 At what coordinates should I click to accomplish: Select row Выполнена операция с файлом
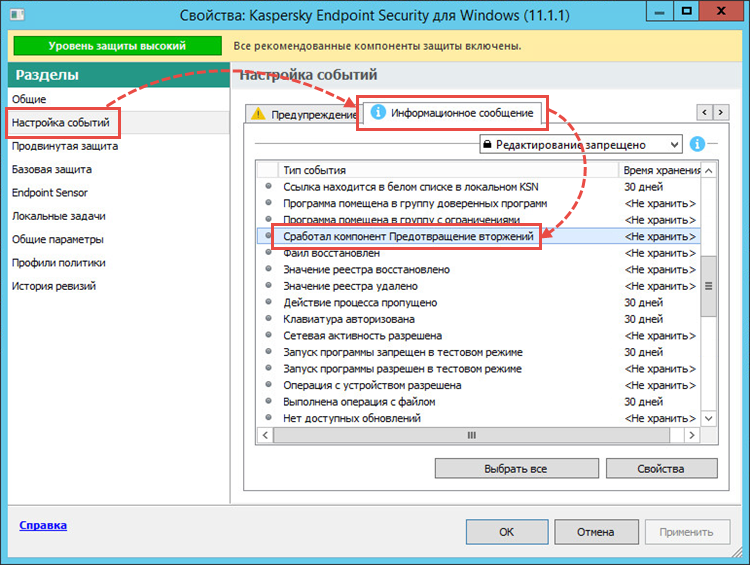pyautogui.click(x=478, y=402)
